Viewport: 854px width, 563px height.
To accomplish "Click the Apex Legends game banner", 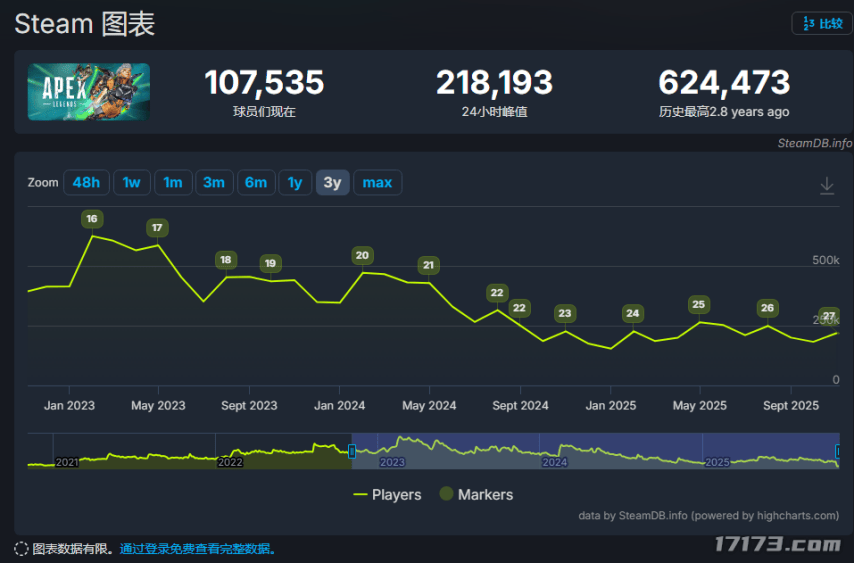I will (x=89, y=92).
